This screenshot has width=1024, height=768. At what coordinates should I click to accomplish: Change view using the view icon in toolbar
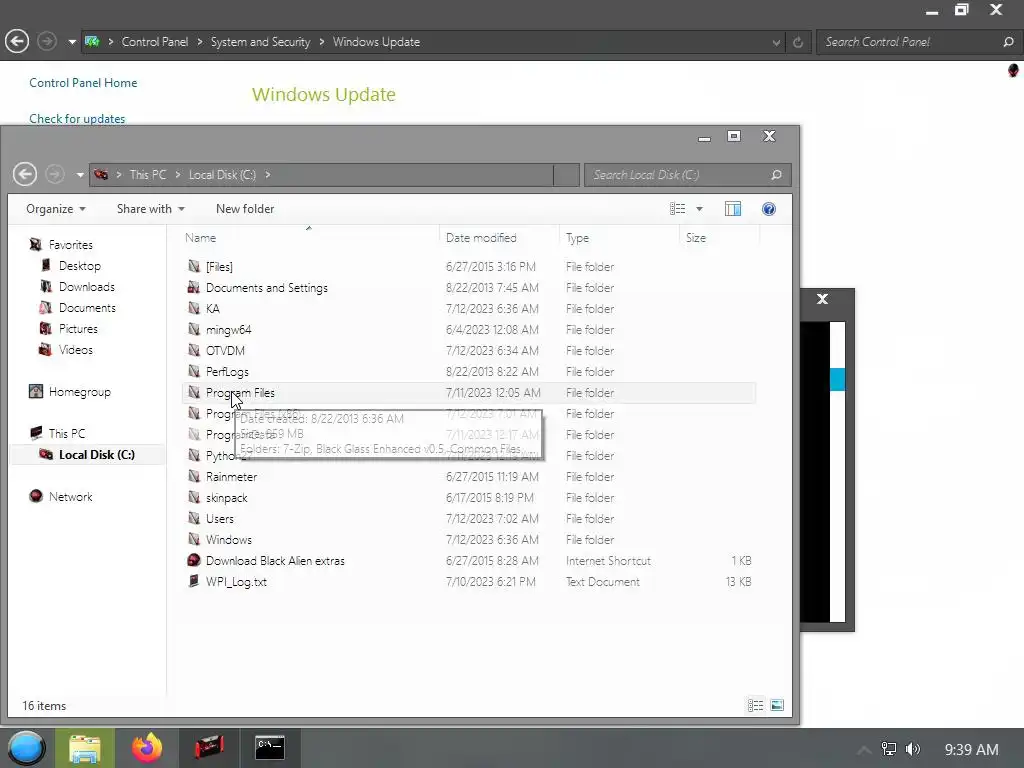[677, 209]
